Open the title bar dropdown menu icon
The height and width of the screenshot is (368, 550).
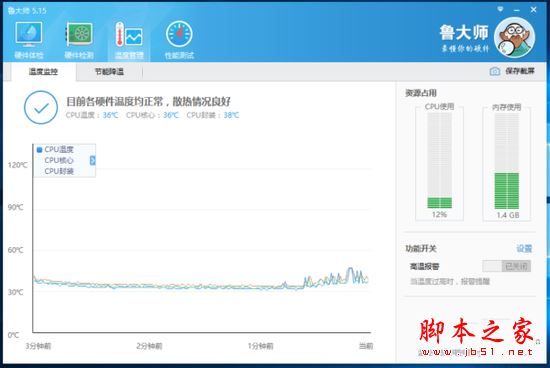coord(501,9)
